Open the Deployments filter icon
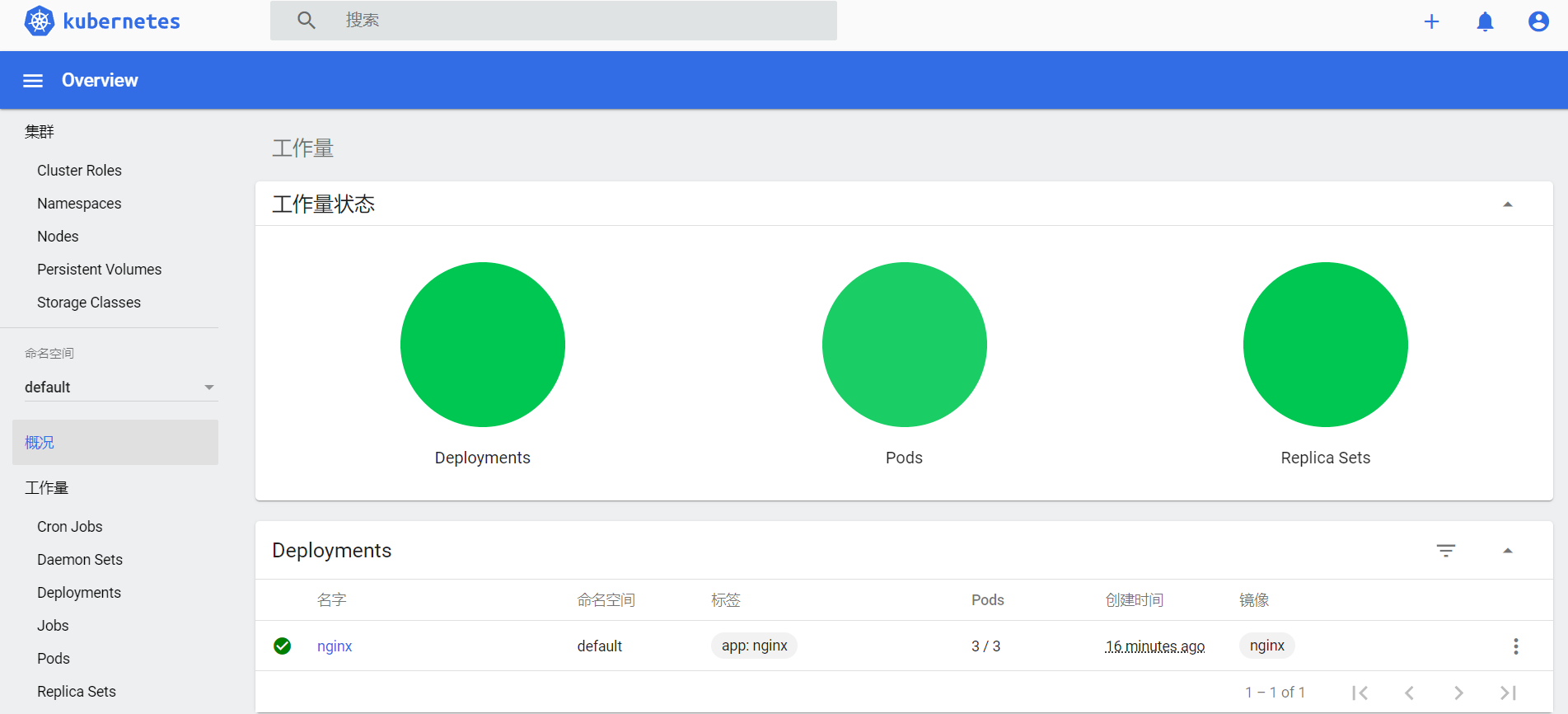 1446,551
